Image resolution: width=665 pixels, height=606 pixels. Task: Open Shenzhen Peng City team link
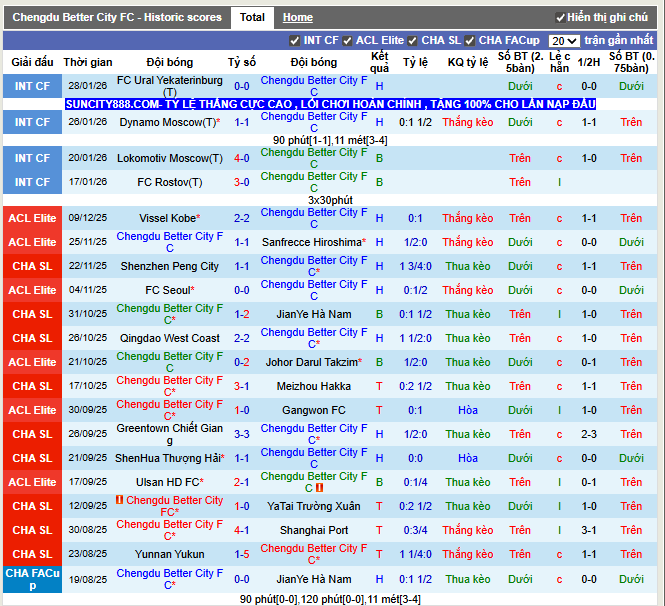(170, 266)
